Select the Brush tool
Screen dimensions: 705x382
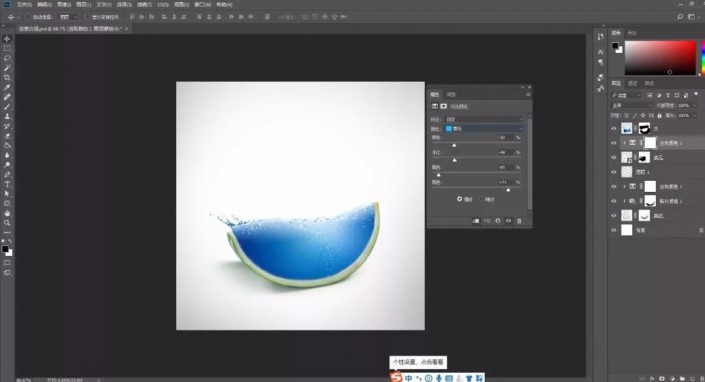[7, 107]
